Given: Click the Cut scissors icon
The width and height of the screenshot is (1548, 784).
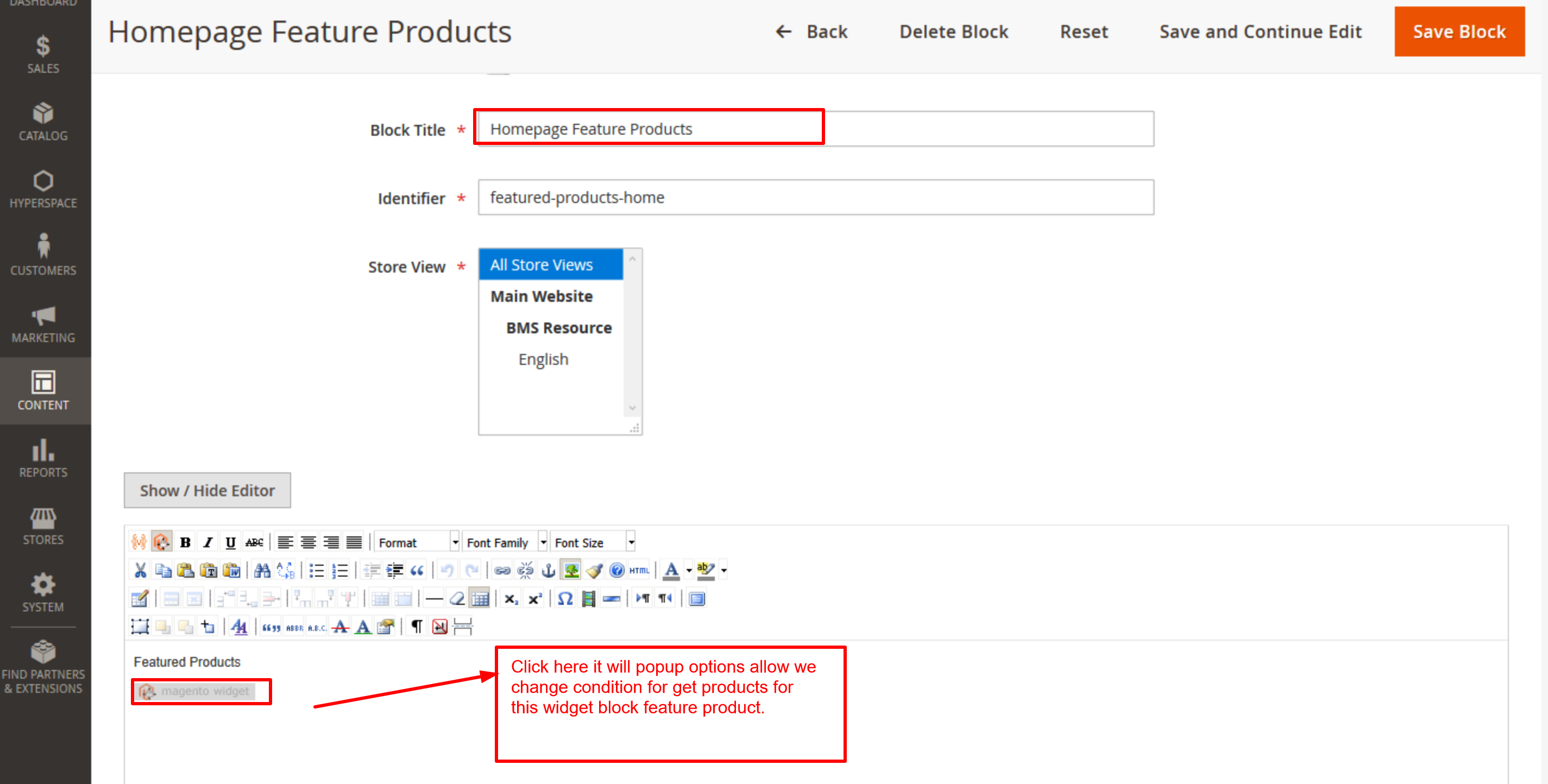Looking at the screenshot, I should point(140,570).
